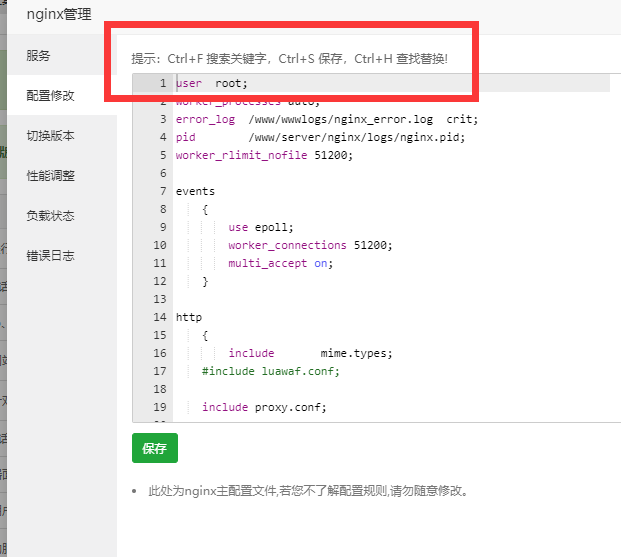The height and width of the screenshot is (557, 621).
Task: Click the green 保存 button
Action: pos(155,448)
